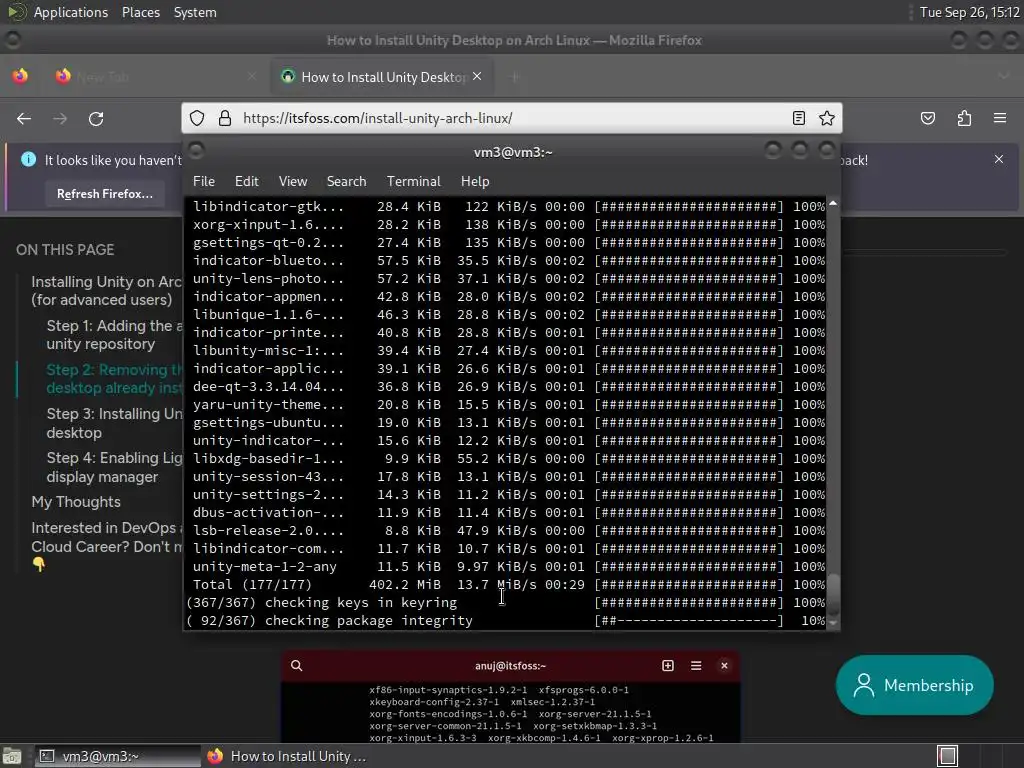1024x768 pixels.
Task: Go back using Firefox back arrow
Action: click(24, 118)
